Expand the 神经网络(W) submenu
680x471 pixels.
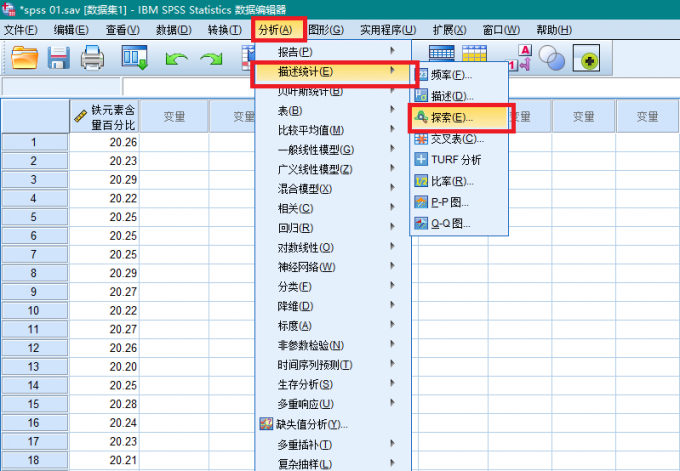(x=333, y=267)
